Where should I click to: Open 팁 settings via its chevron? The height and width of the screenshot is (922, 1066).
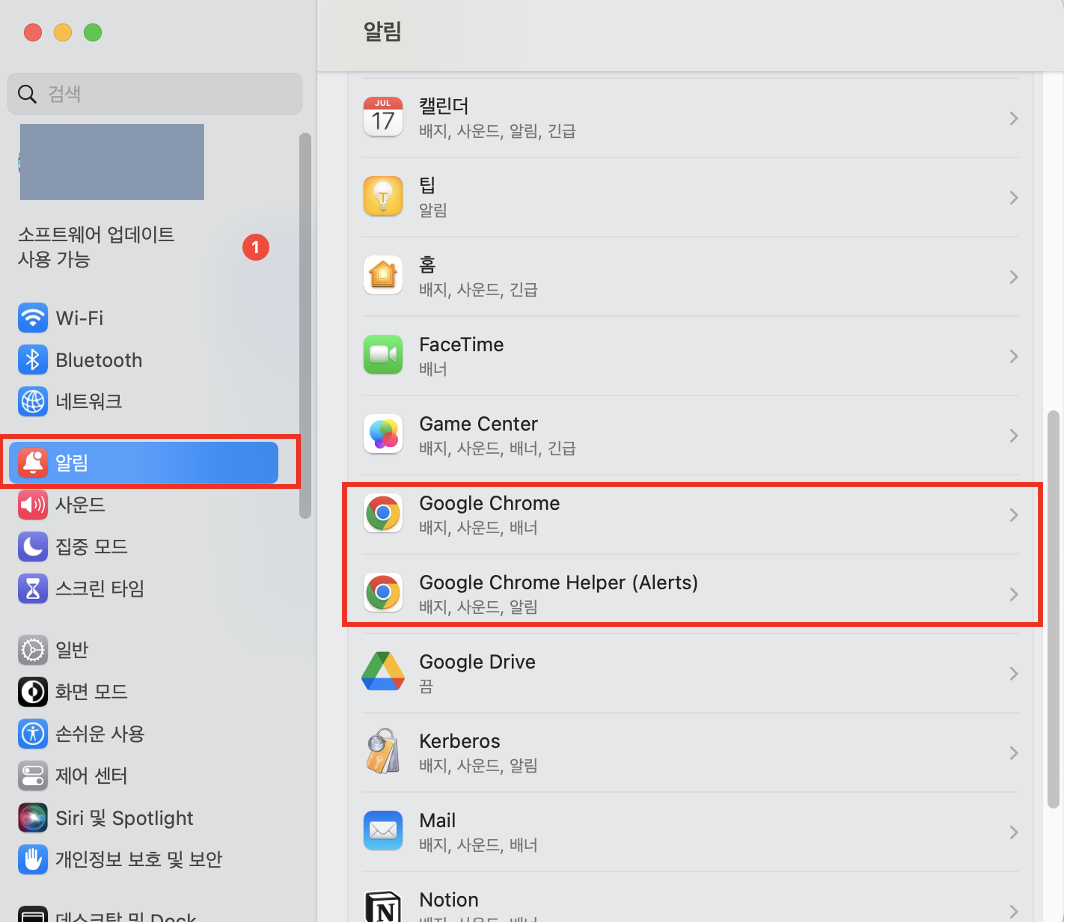[x=1014, y=198]
